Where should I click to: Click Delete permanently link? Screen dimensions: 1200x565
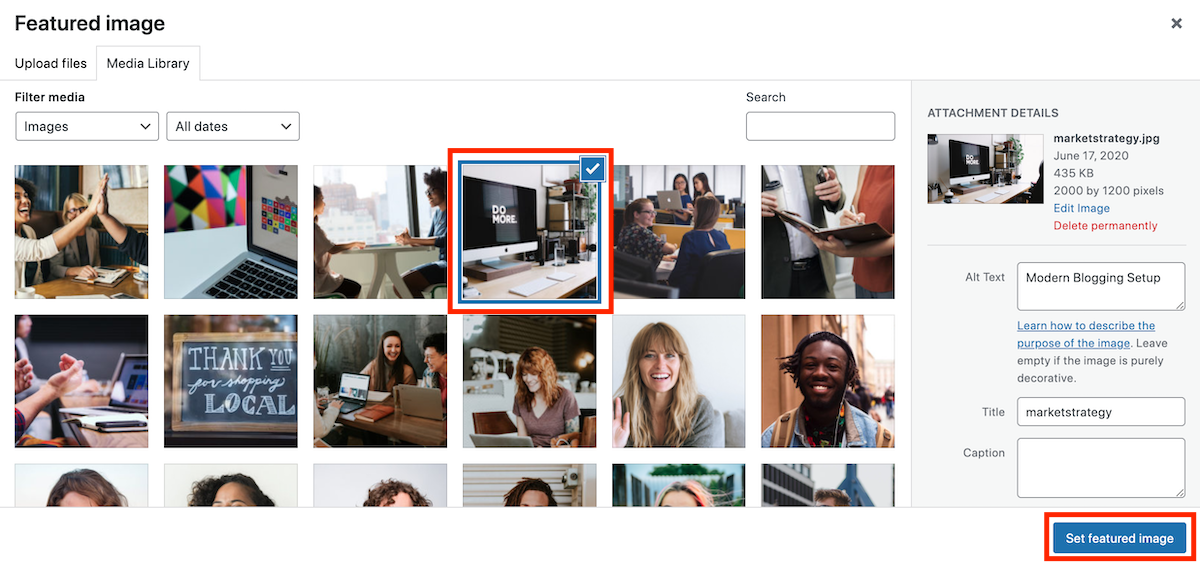click(x=1105, y=226)
